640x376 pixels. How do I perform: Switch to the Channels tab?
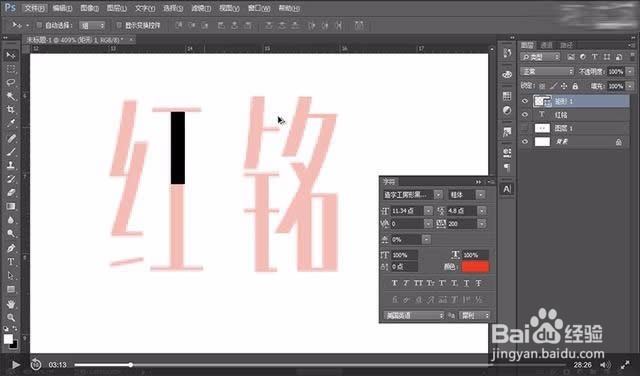tap(546, 45)
